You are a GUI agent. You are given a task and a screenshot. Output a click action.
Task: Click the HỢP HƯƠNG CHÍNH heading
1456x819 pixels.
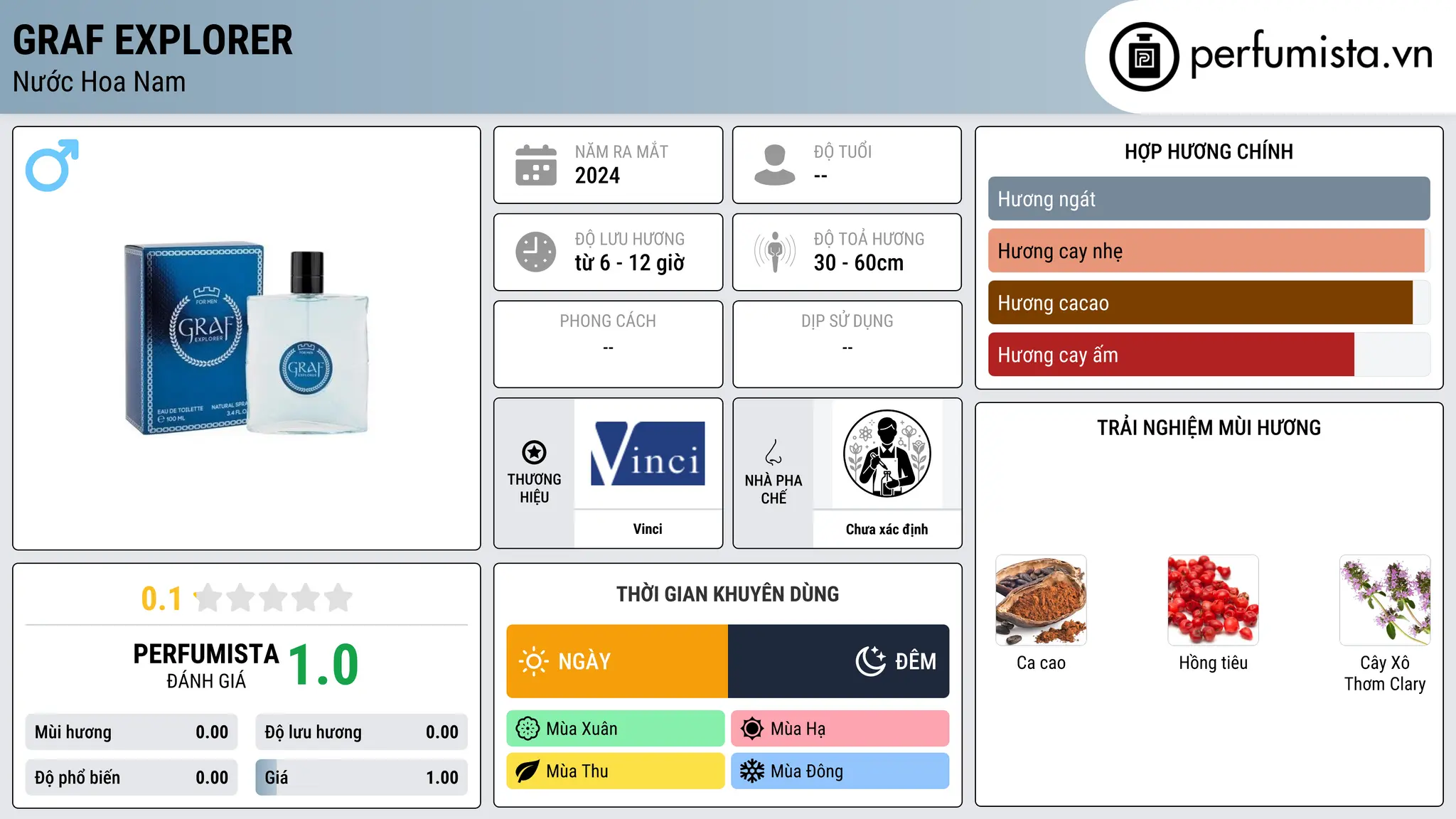(1209, 151)
